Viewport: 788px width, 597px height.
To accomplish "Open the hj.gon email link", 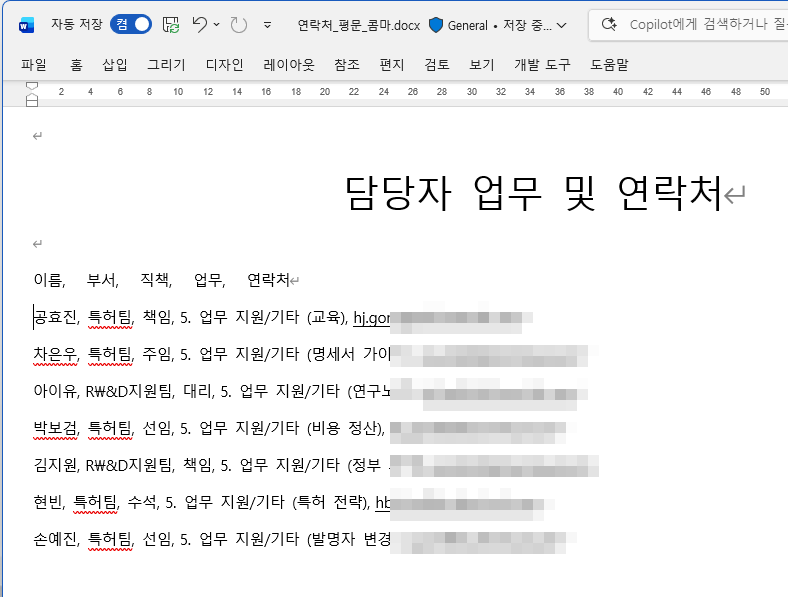I will pos(372,318).
